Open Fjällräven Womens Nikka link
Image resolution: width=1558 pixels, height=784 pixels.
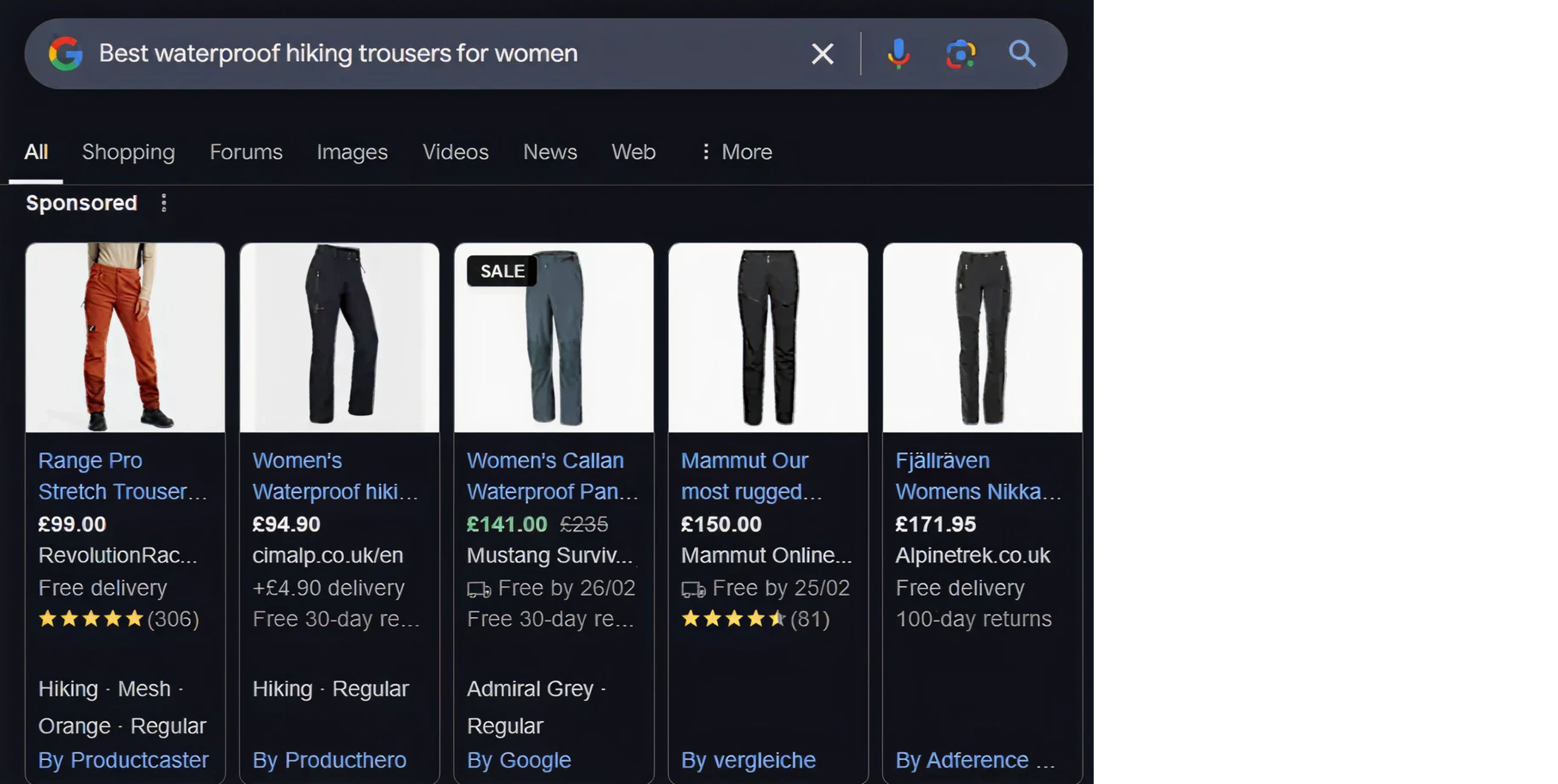[978, 476]
